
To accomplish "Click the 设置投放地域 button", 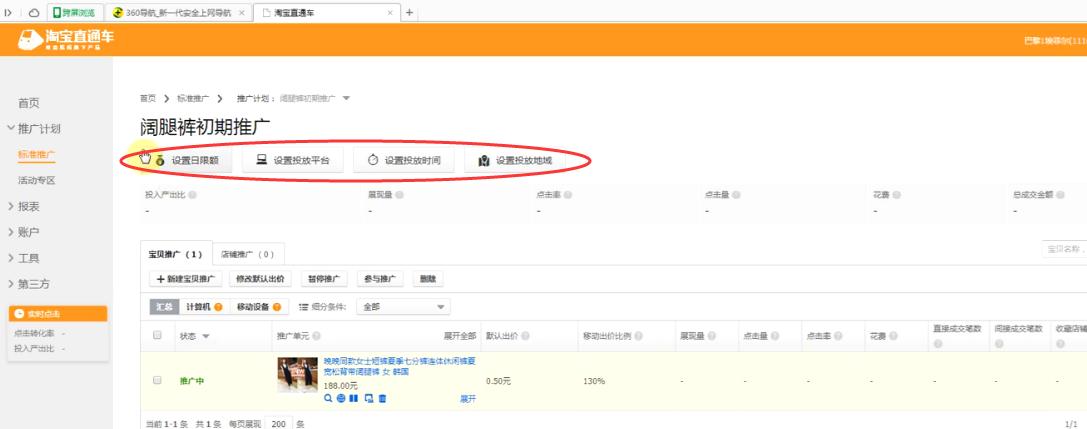I will pyautogui.click(x=515, y=160).
